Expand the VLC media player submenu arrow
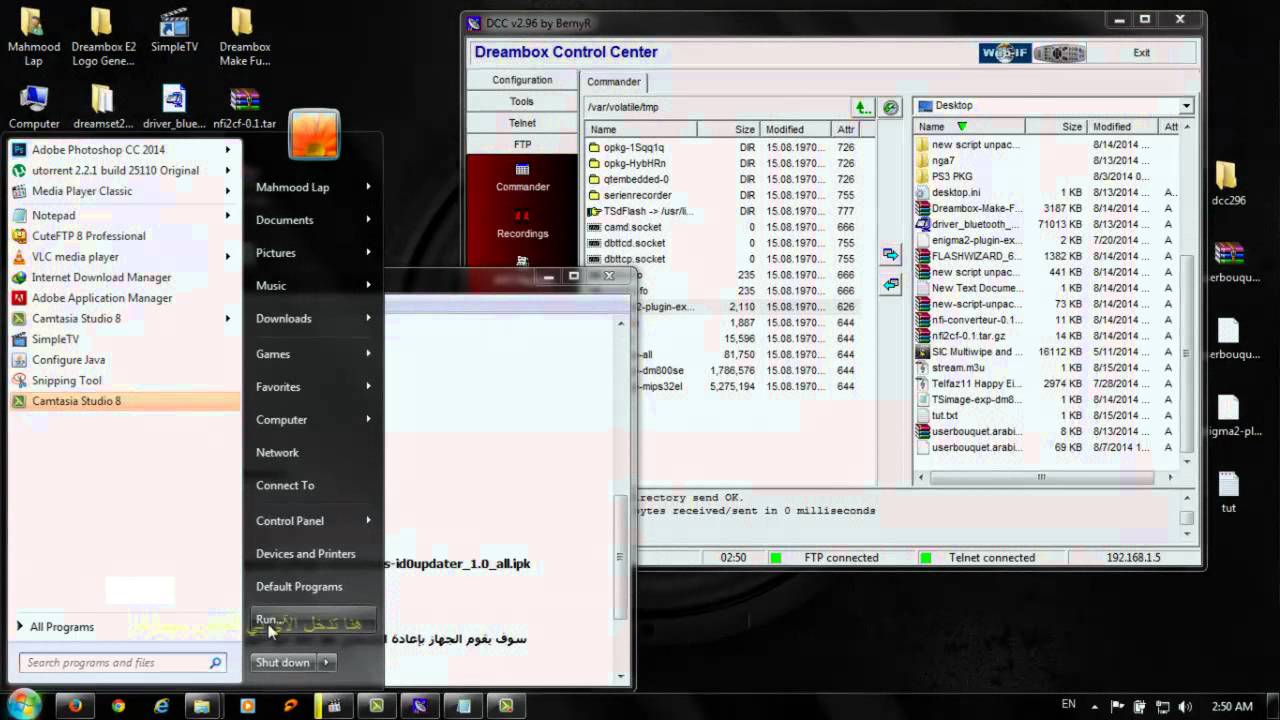1280x720 pixels. tap(228, 257)
